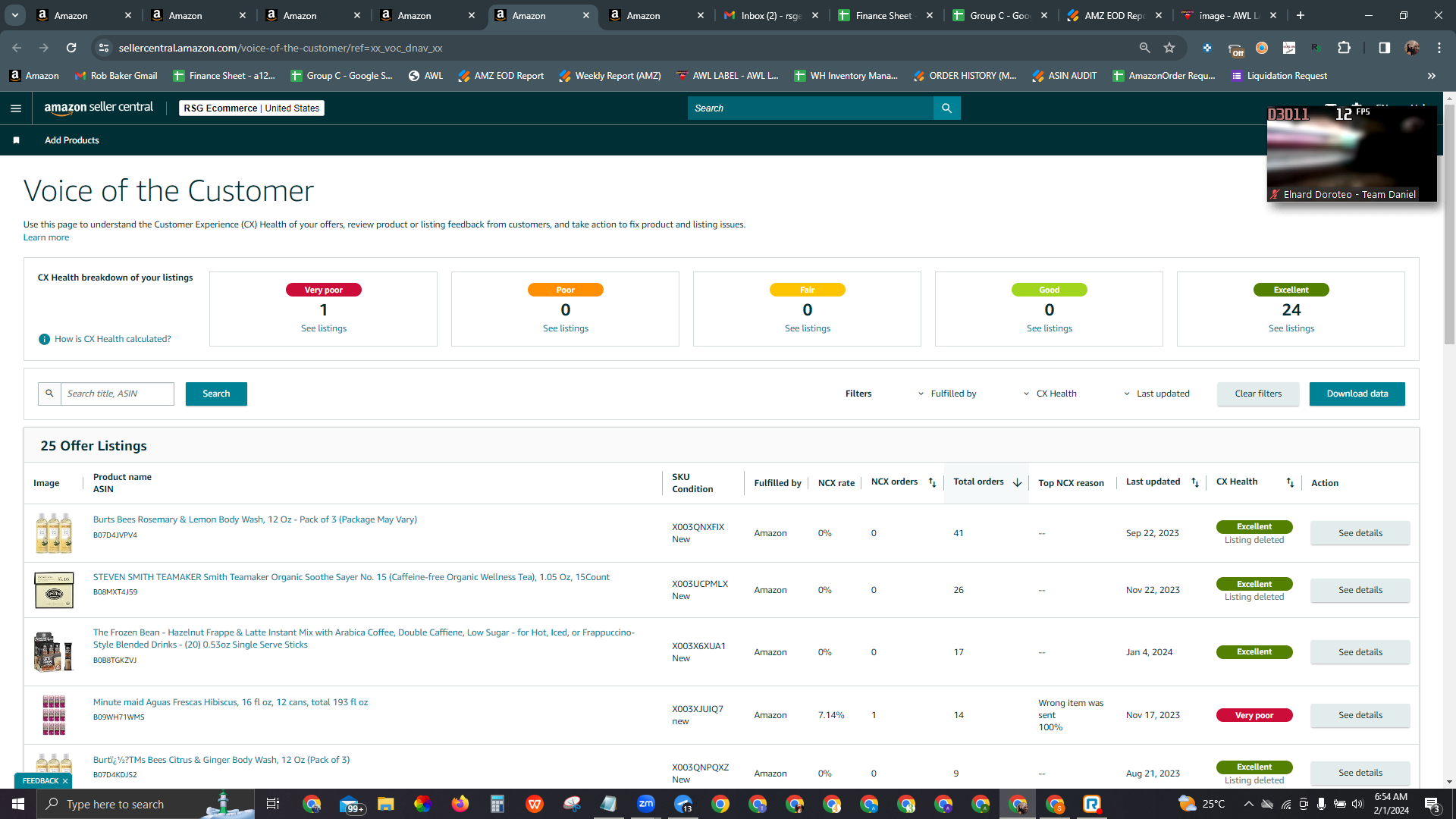Screen dimensions: 1456x819
Task: Open the Windows Start menu
Action: click(x=18, y=804)
